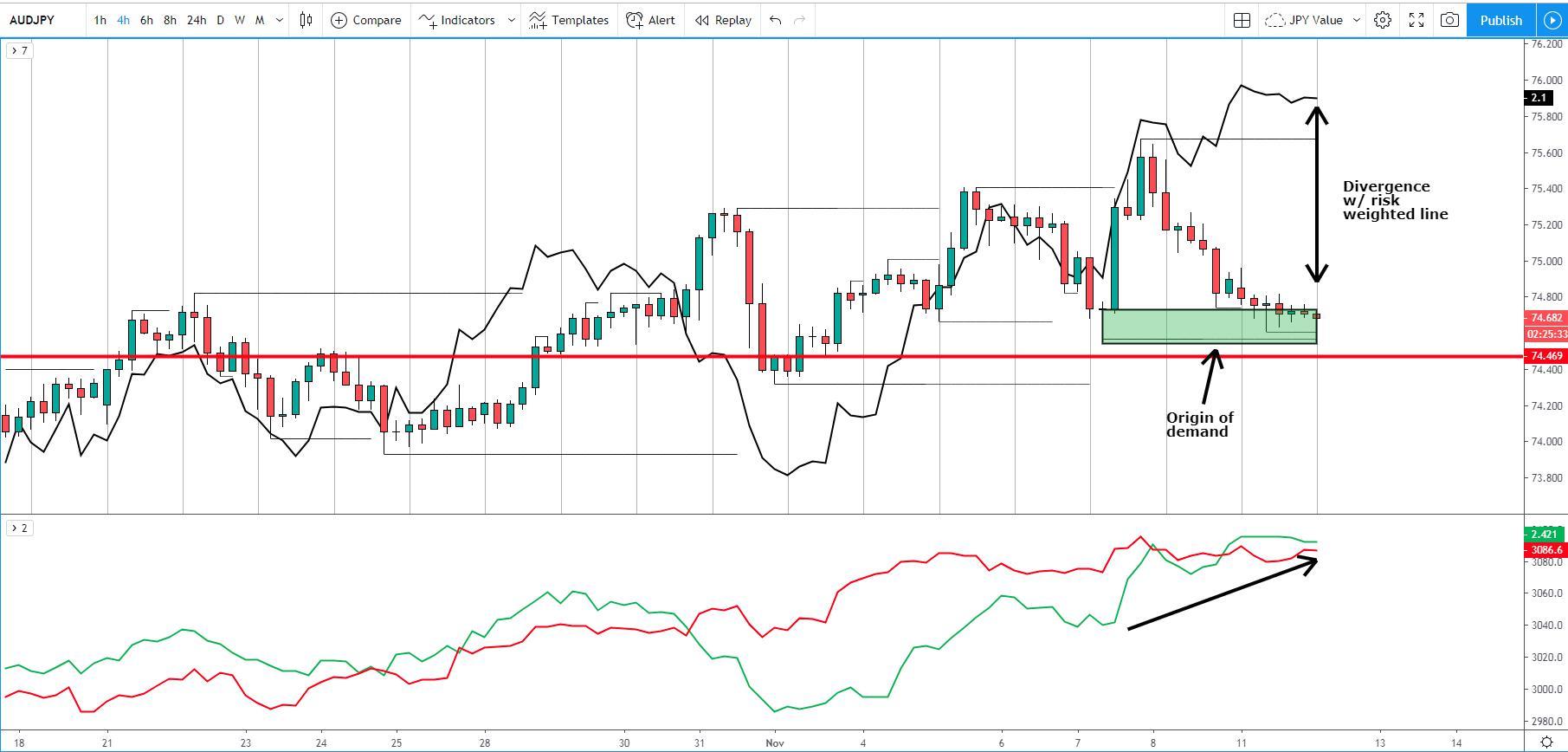
Task: Expand the Indicators favorites dropdown arrow
Action: (x=511, y=20)
